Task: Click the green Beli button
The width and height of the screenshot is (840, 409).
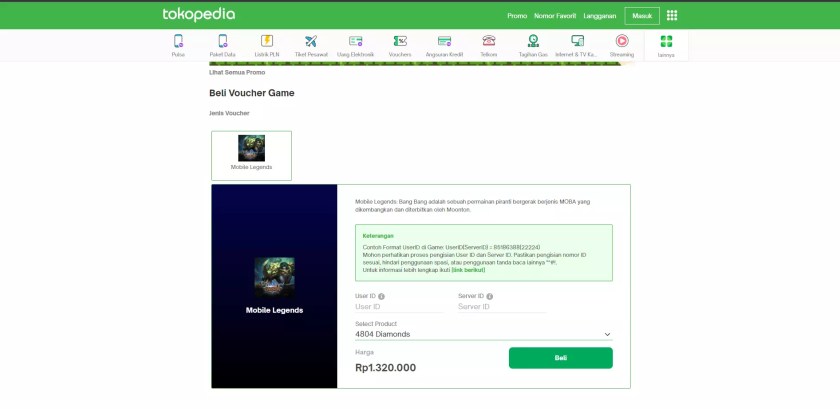Action: tap(560, 358)
